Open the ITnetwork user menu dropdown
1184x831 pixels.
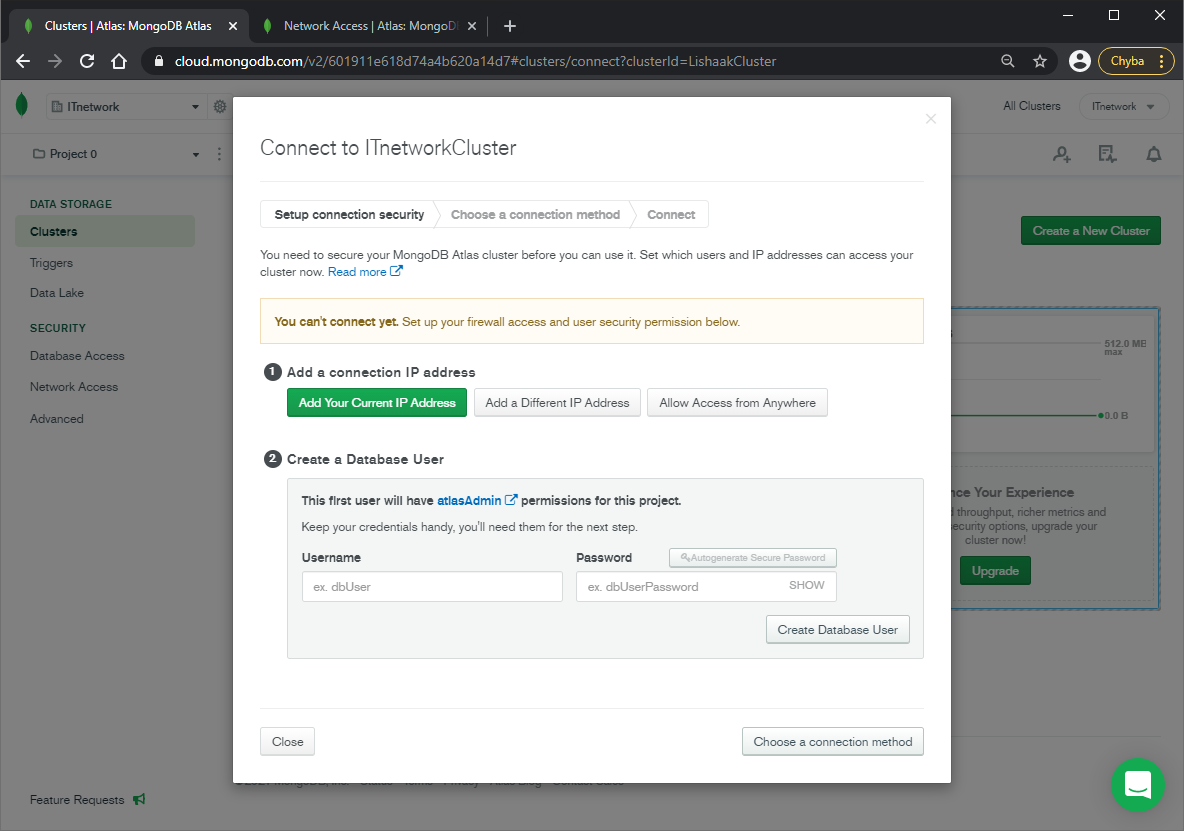tap(1123, 107)
